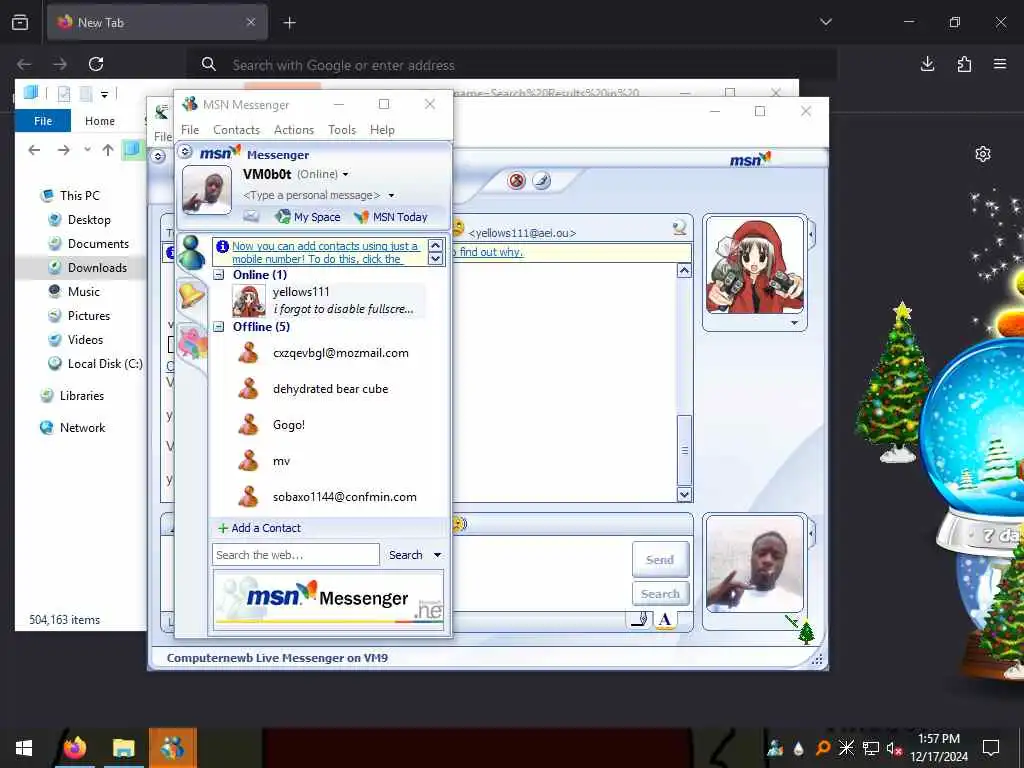Open My Space in MSN Messenger

(x=308, y=217)
